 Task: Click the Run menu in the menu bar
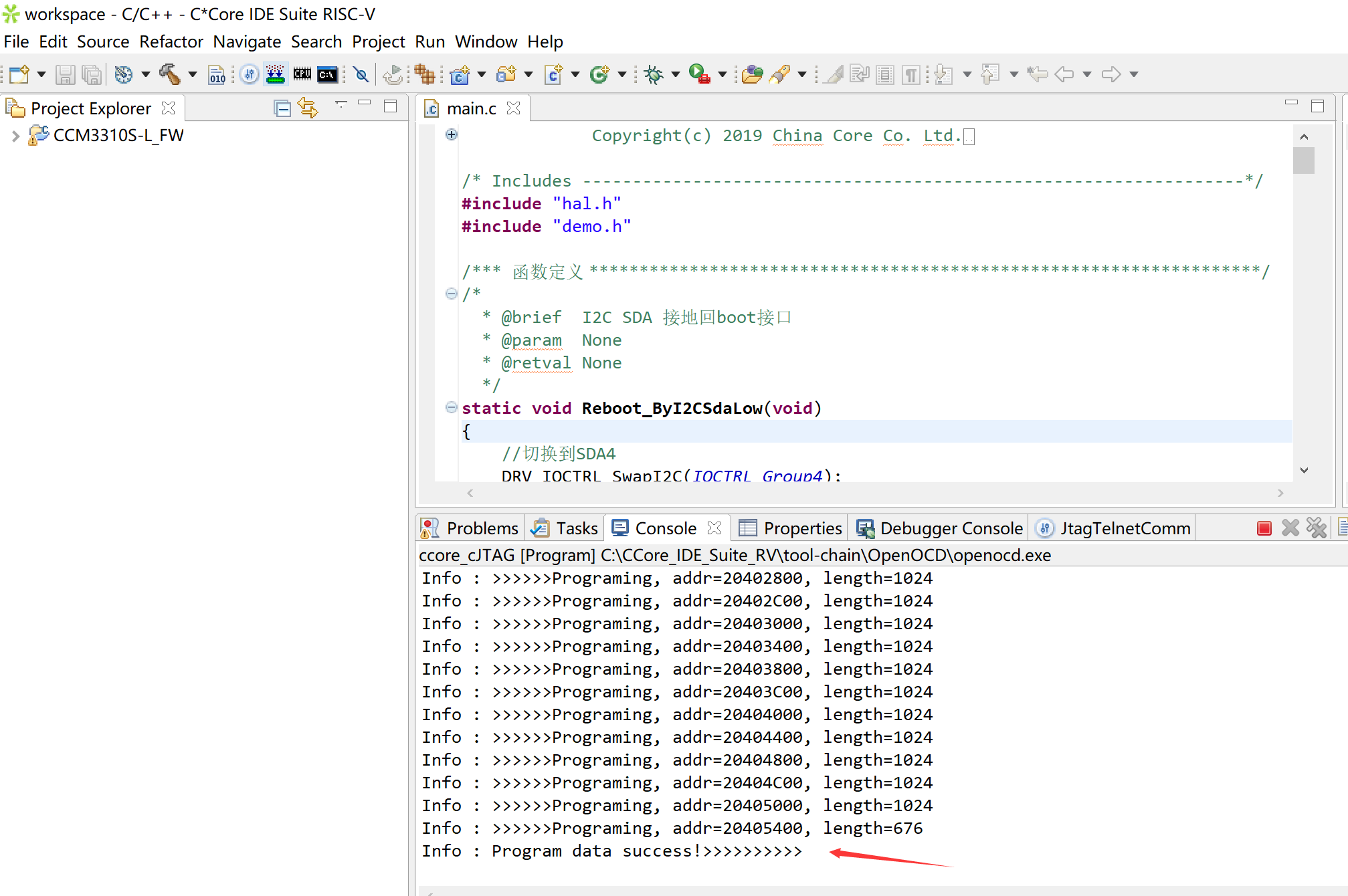point(429,41)
